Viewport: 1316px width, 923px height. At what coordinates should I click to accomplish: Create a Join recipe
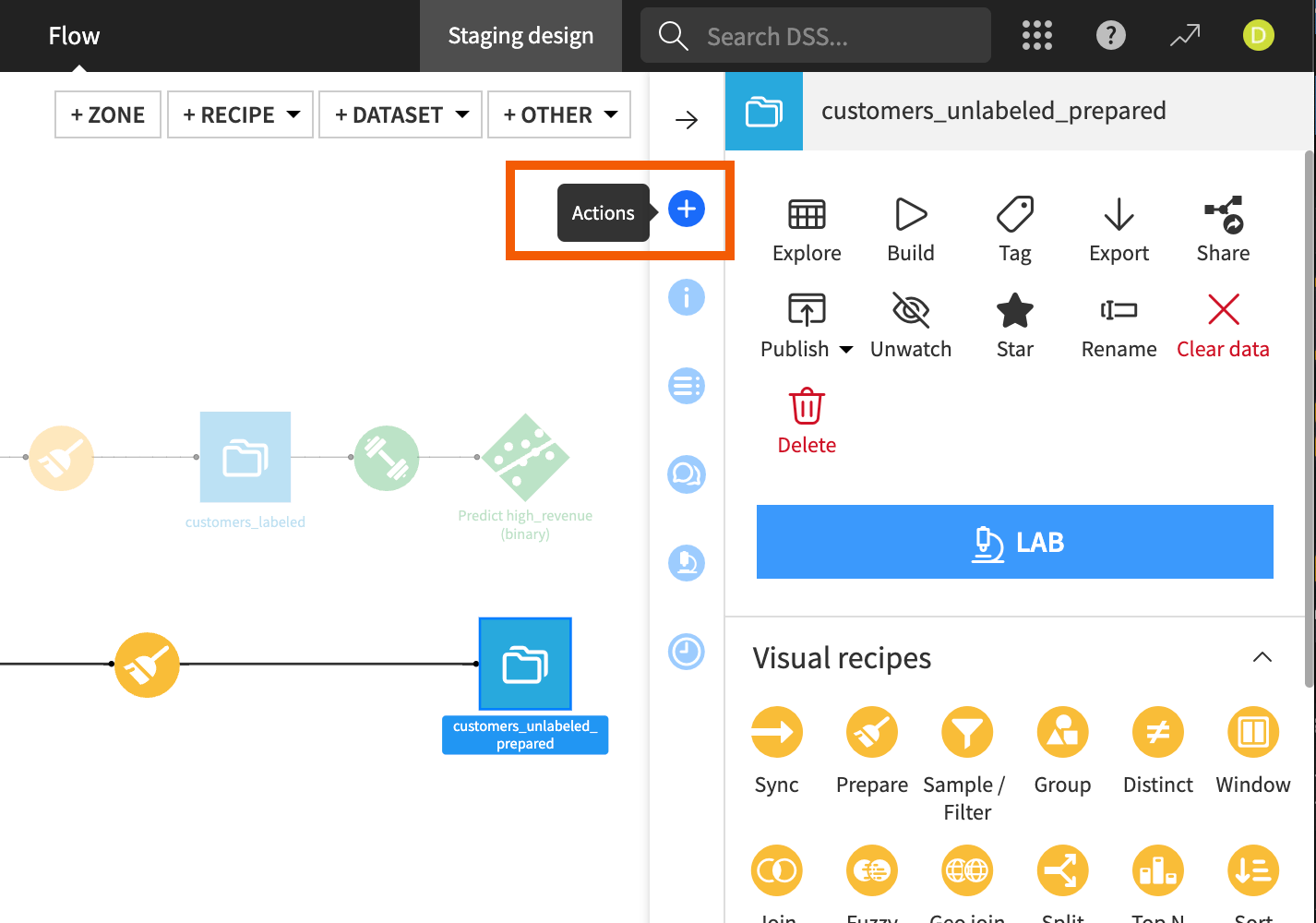777,870
